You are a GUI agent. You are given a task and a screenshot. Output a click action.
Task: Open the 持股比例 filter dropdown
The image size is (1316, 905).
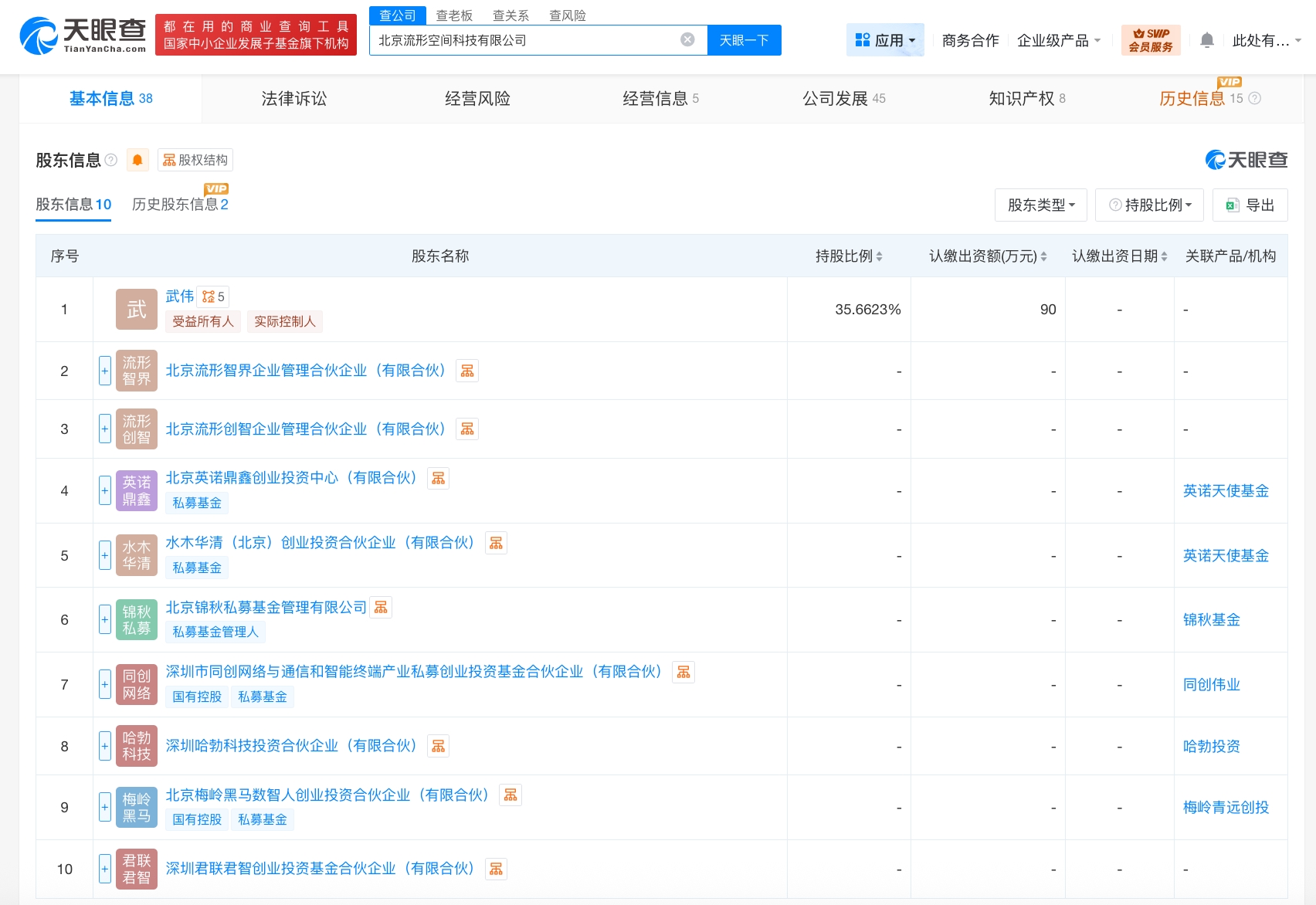pyautogui.click(x=1149, y=205)
